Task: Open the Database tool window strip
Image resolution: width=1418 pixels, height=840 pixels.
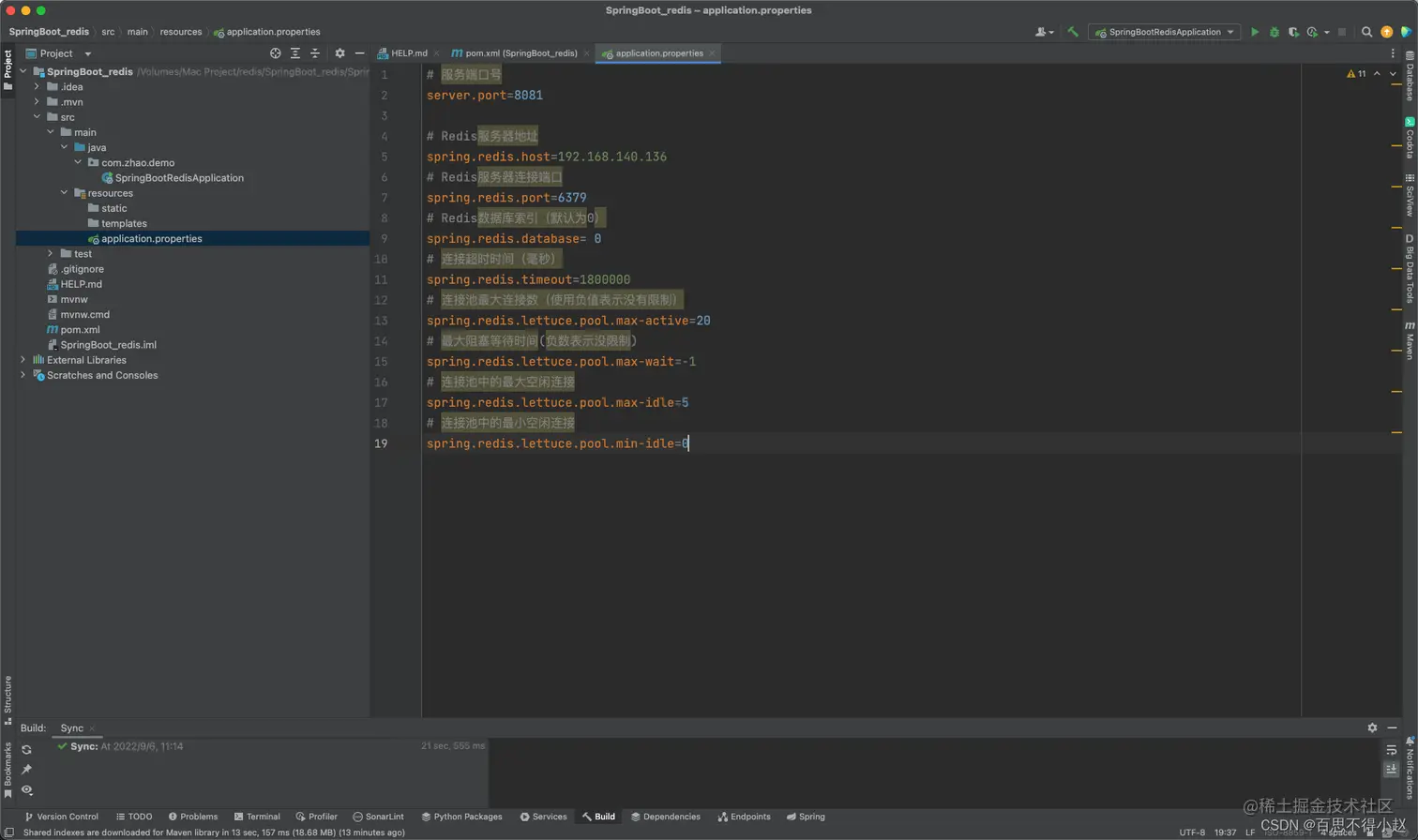Action: pyautogui.click(x=1410, y=75)
